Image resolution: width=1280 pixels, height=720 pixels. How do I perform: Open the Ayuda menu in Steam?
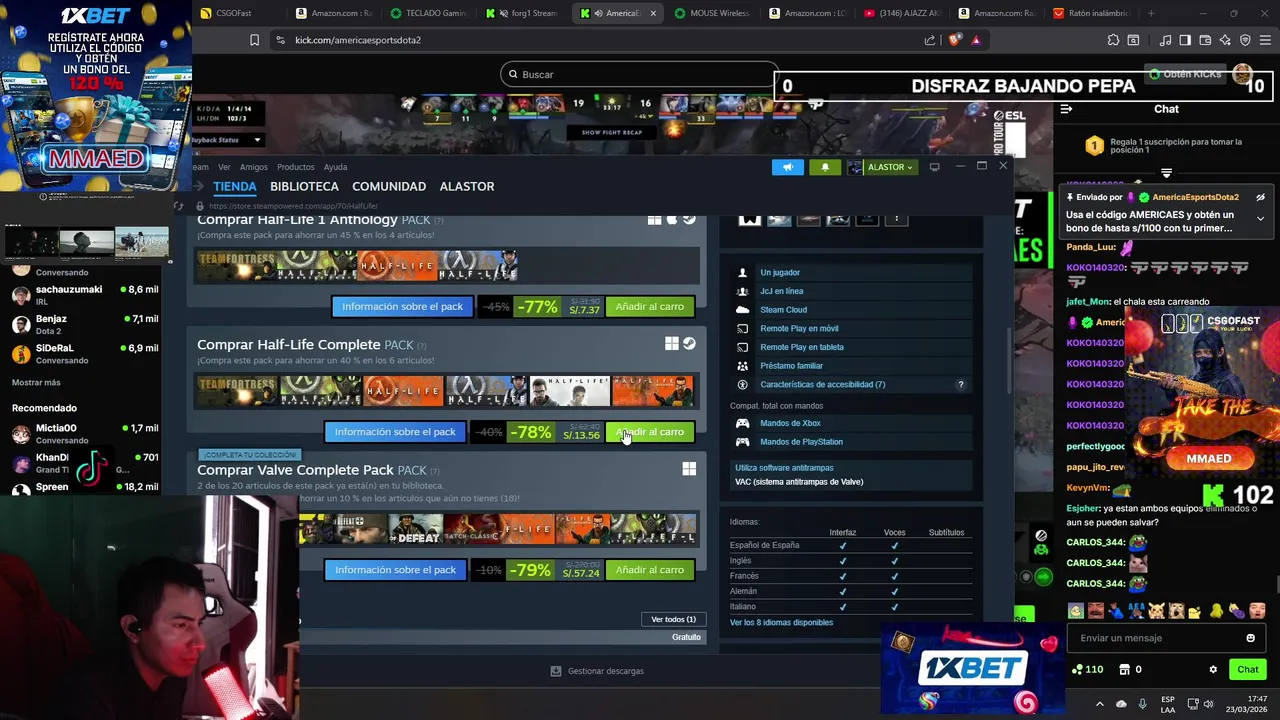(335, 167)
